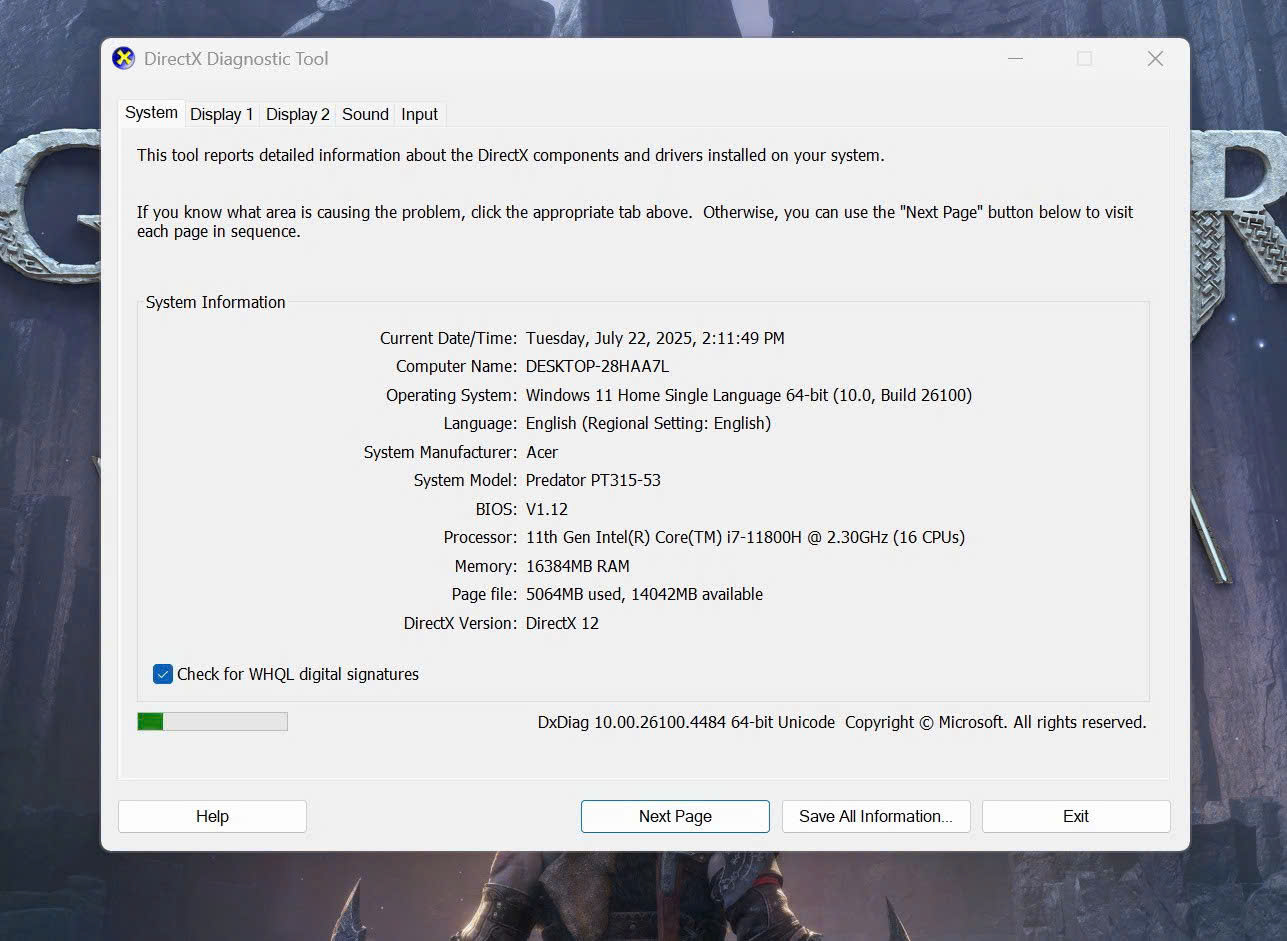Close the DirectX Diagnostic Tool window
Image resolution: width=1287 pixels, height=941 pixels.
[x=1155, y=59]
